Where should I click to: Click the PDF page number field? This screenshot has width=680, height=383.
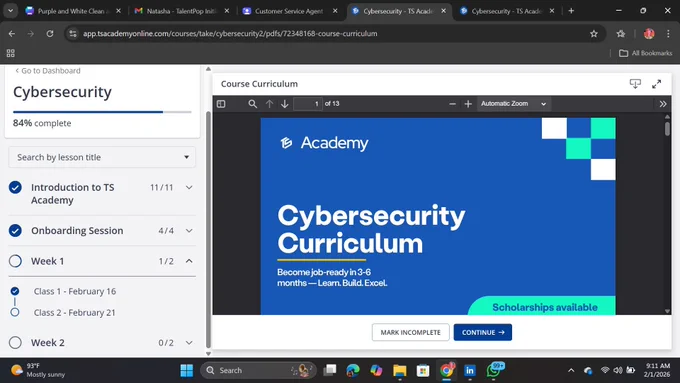307,104
